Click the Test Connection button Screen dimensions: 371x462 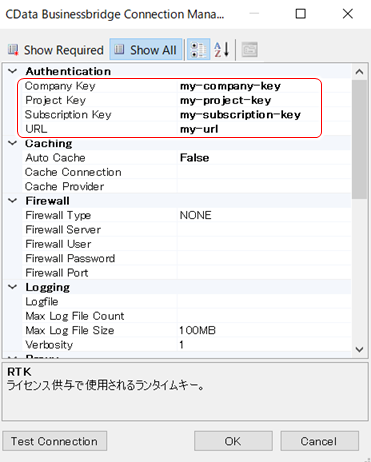point(55,441)
